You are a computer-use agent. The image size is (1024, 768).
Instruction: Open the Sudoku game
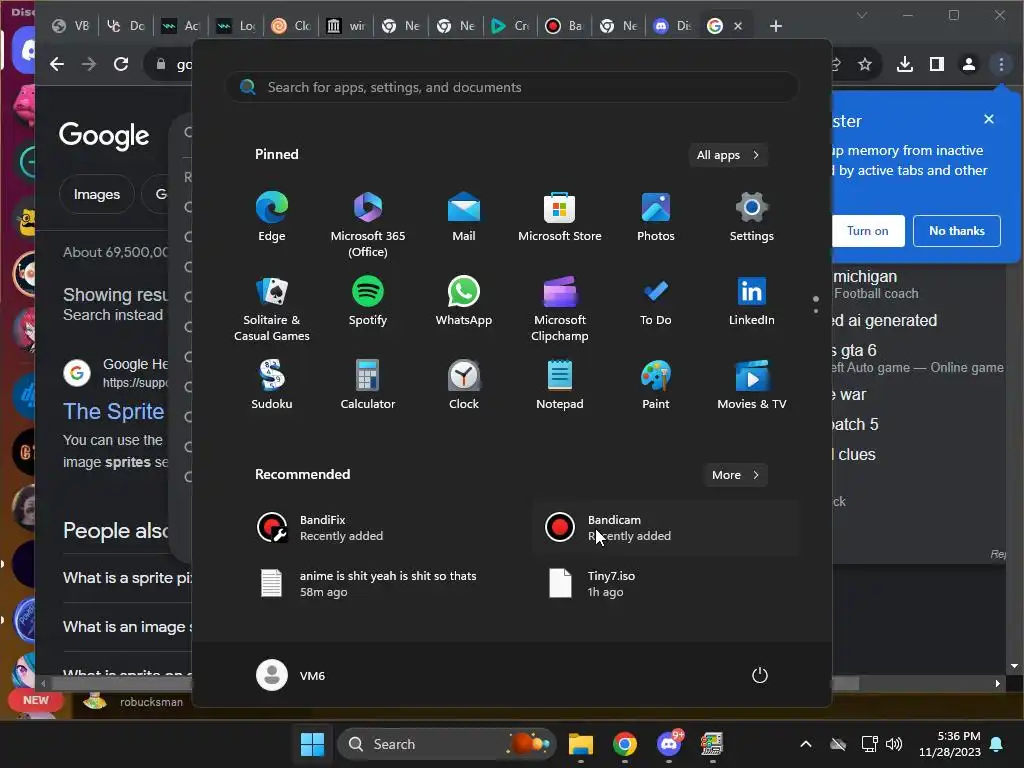point(272,385)
